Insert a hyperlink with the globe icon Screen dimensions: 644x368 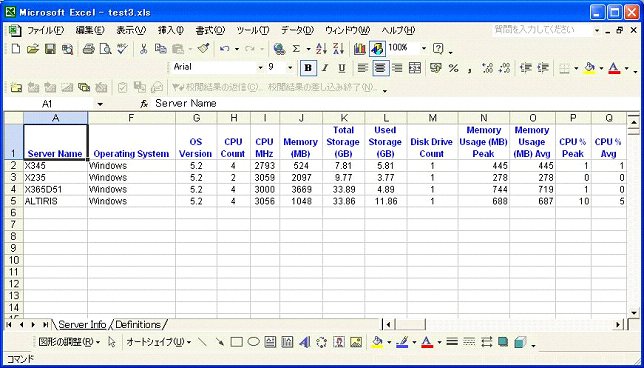coord(279,49)
